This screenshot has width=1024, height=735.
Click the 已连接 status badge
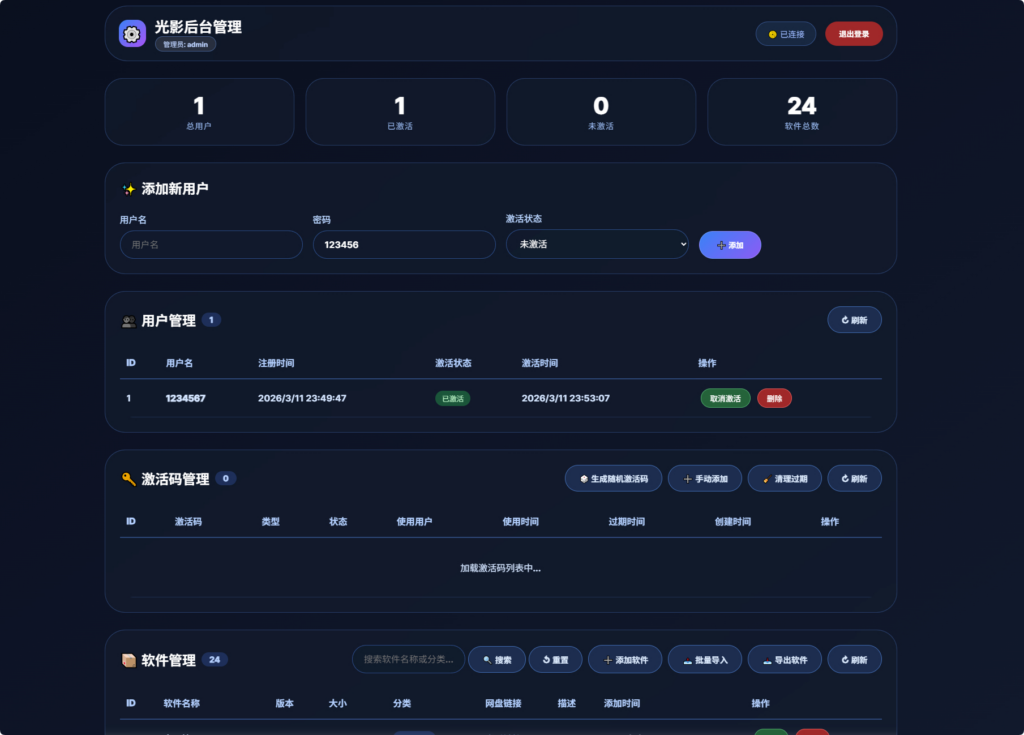[785, 33]
